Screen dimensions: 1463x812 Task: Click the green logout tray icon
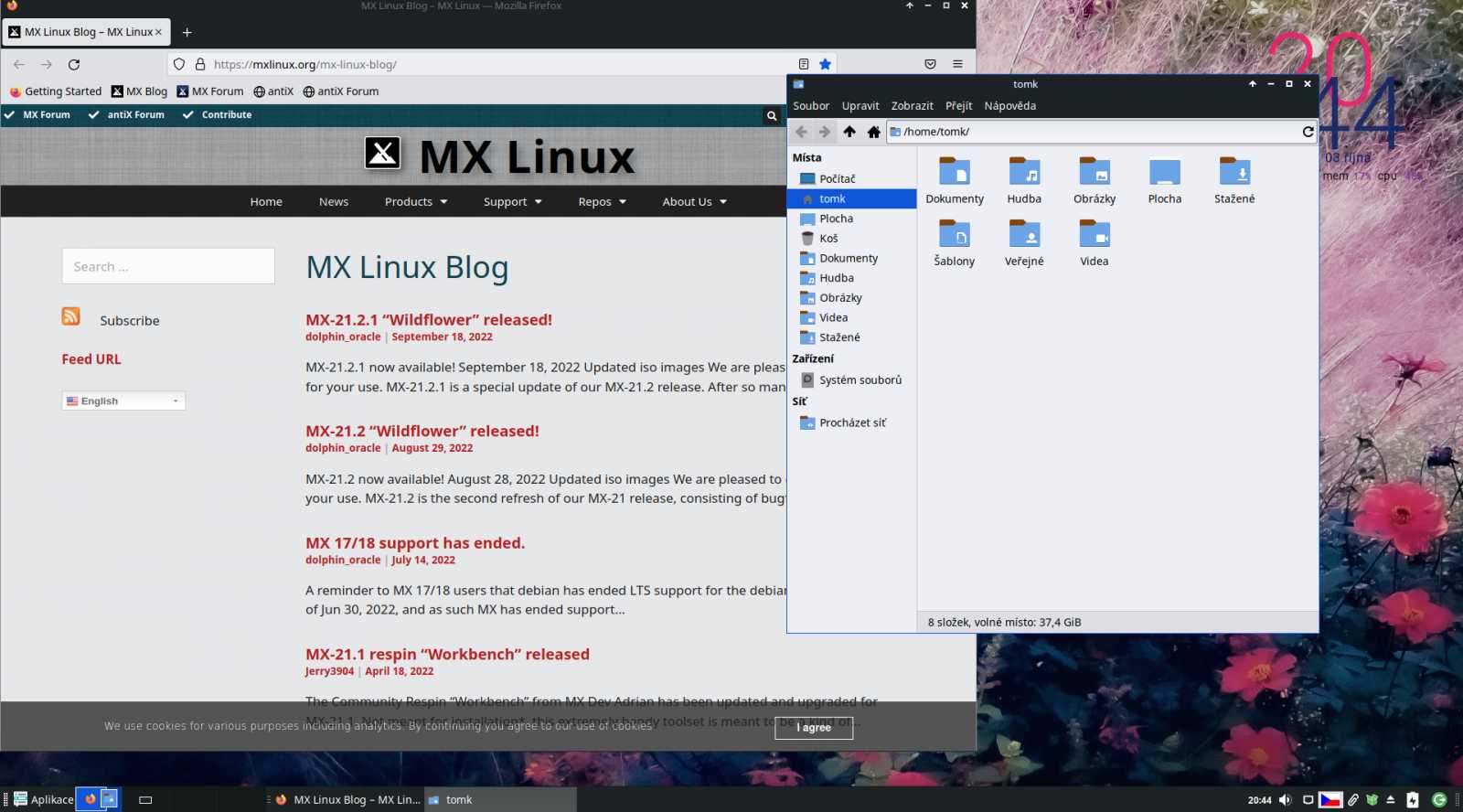click(1439, 800)
